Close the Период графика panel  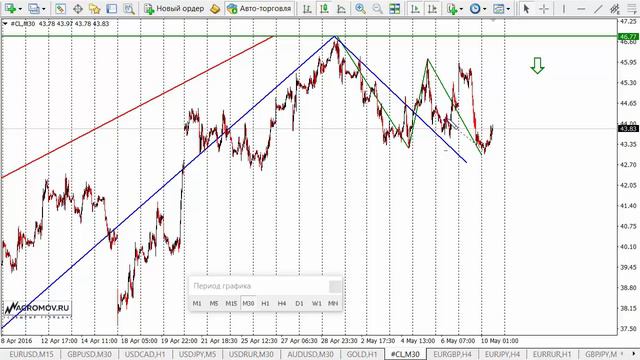point(335,286)
